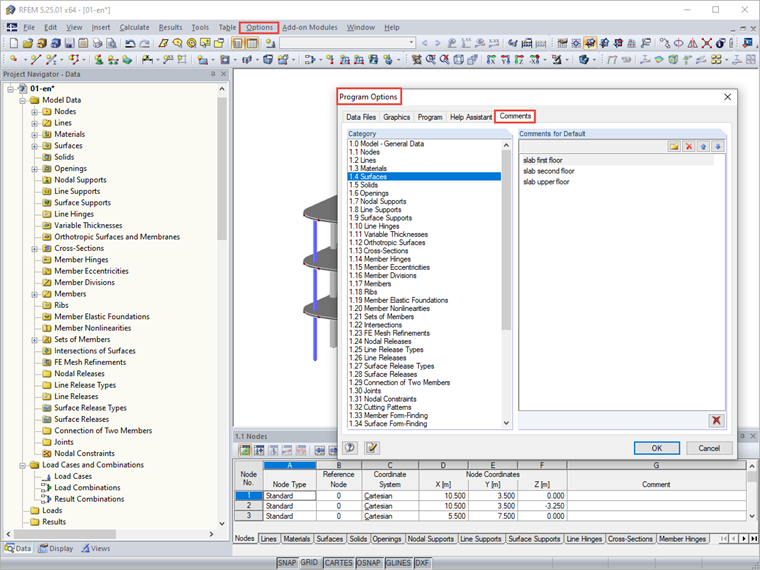The height and width of the screenshot is (570, 760).
Task: Click the Category list vertical scrollbar
Action: [x=506, y=284]
